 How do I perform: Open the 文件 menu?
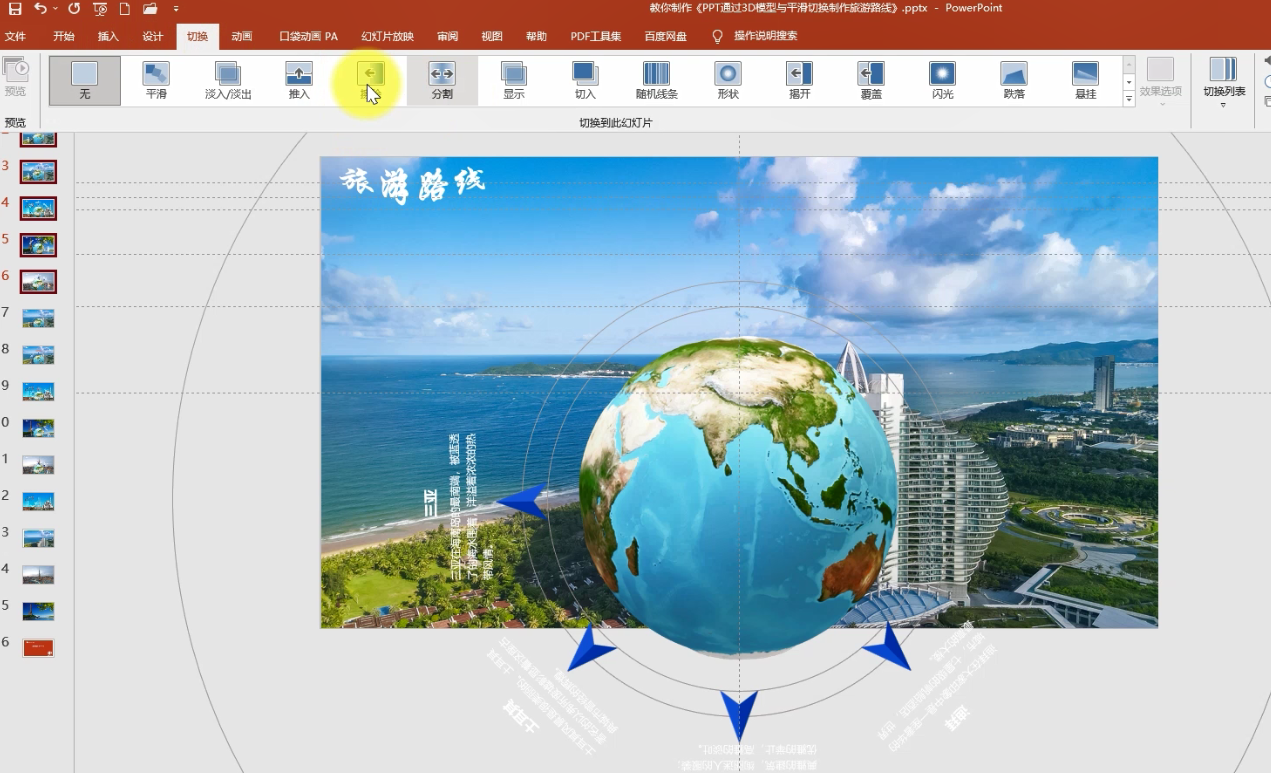pyautogui.click(x=15, y=37)
